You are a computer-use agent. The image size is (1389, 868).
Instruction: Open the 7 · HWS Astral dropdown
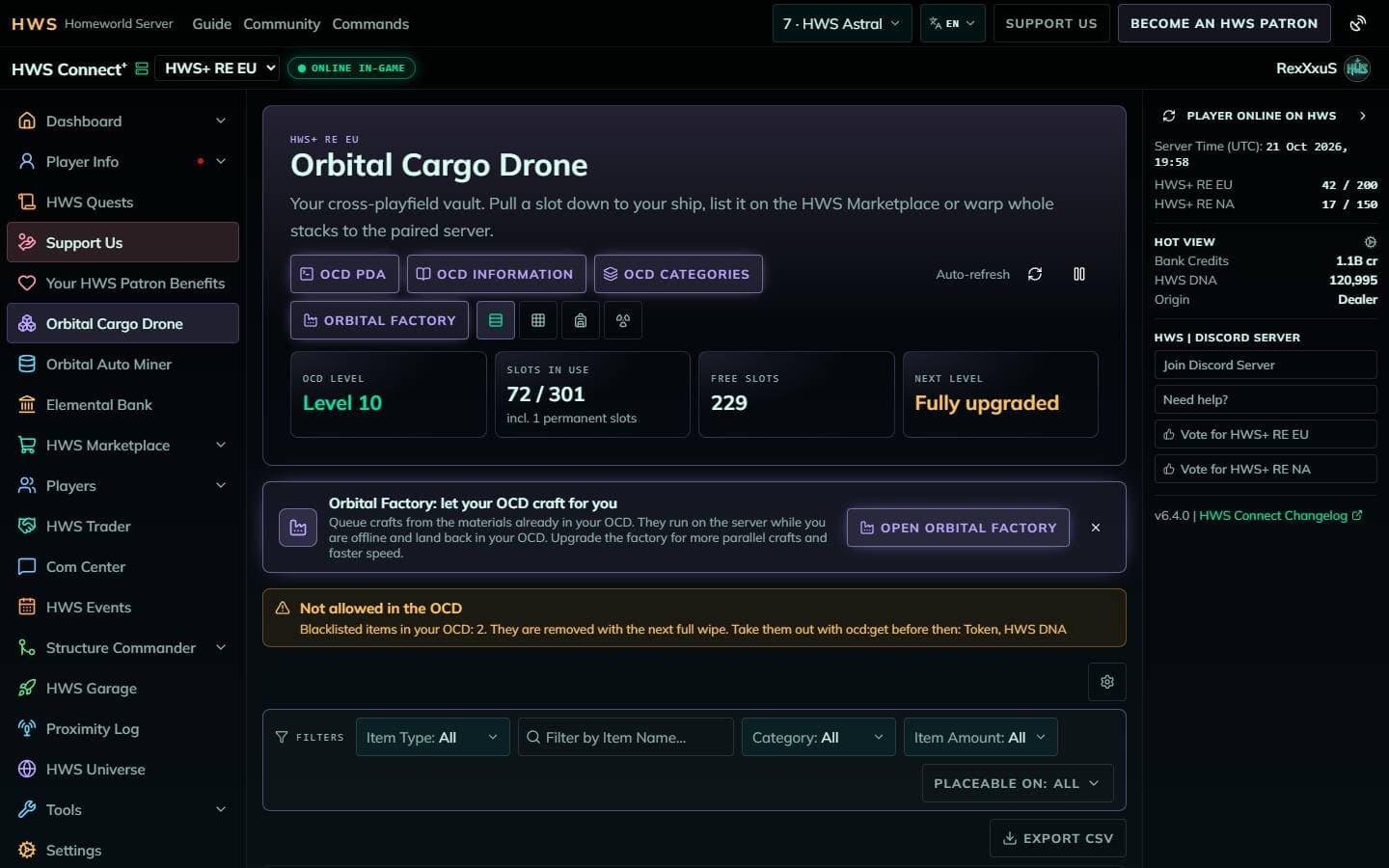pos(842,23)
